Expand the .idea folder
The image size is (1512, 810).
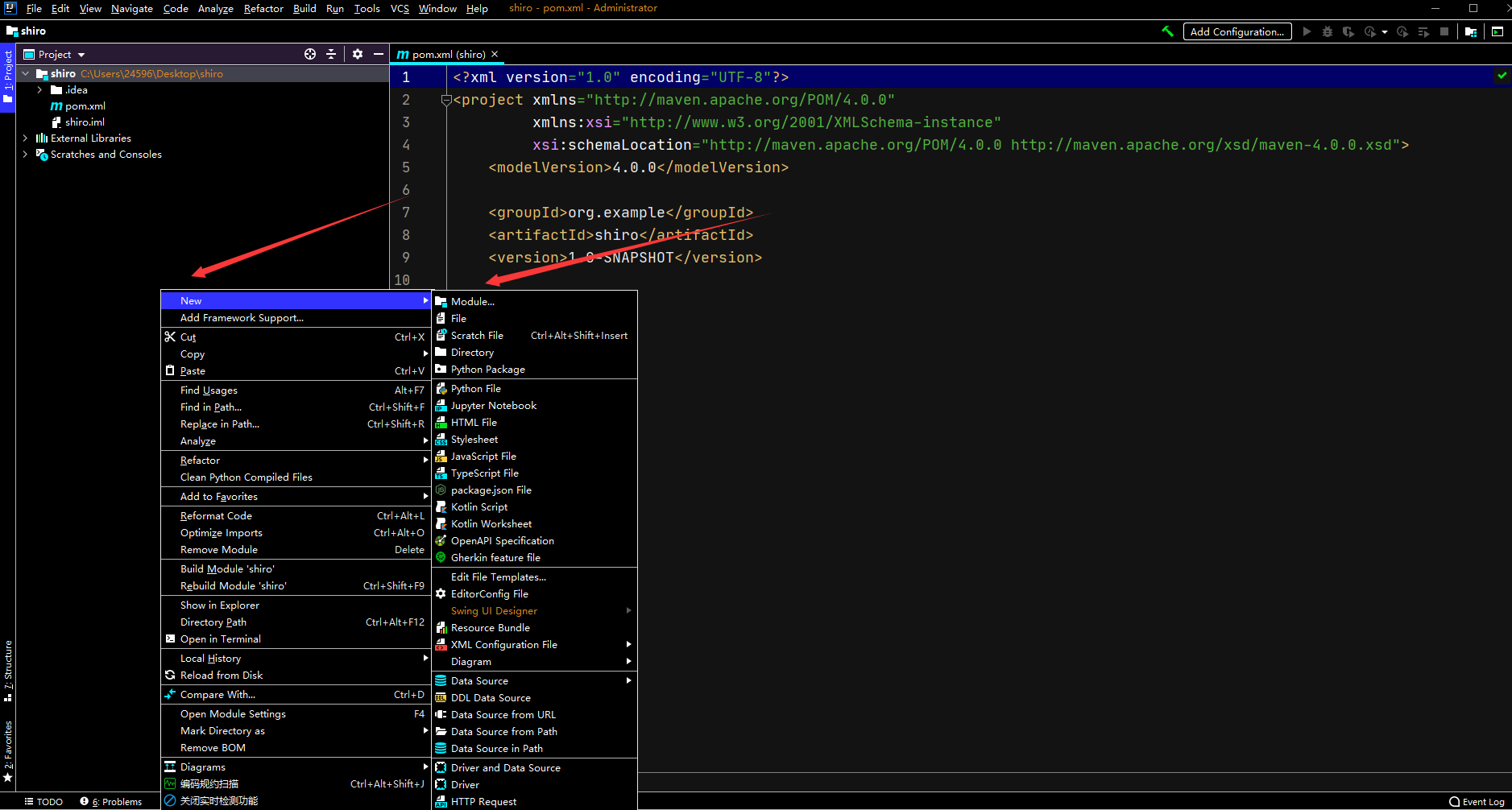coord(39,89)
